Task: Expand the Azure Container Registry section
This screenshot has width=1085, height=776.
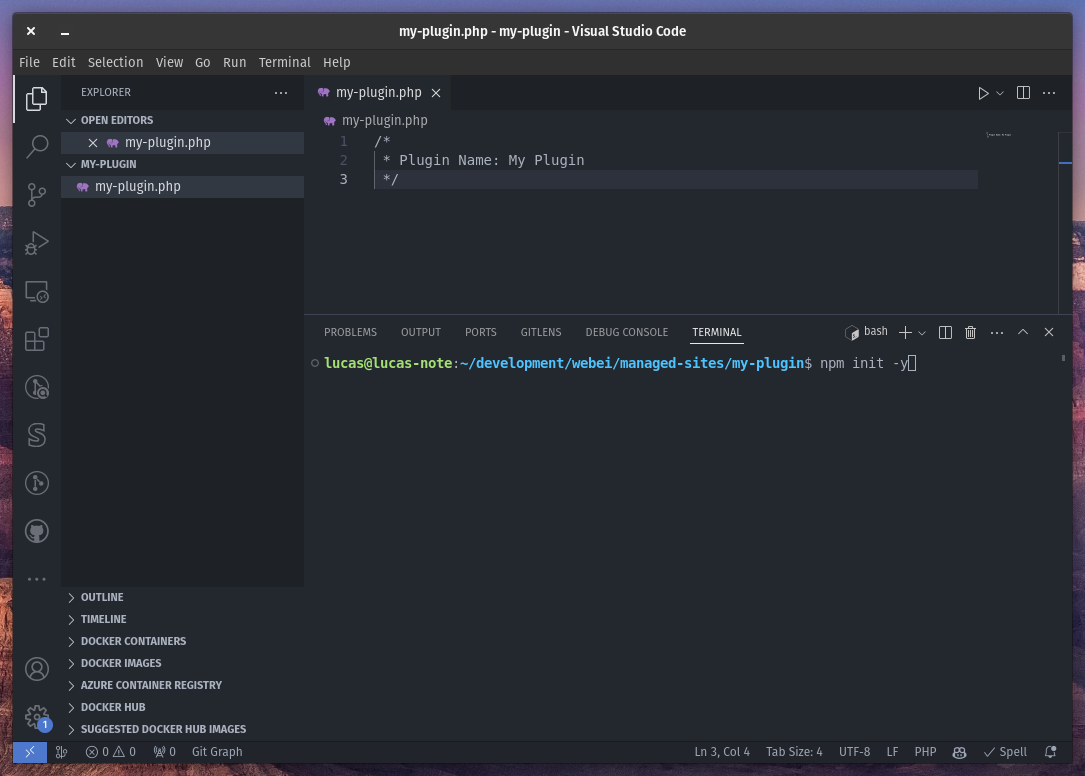Action: [x=183, y=685]
